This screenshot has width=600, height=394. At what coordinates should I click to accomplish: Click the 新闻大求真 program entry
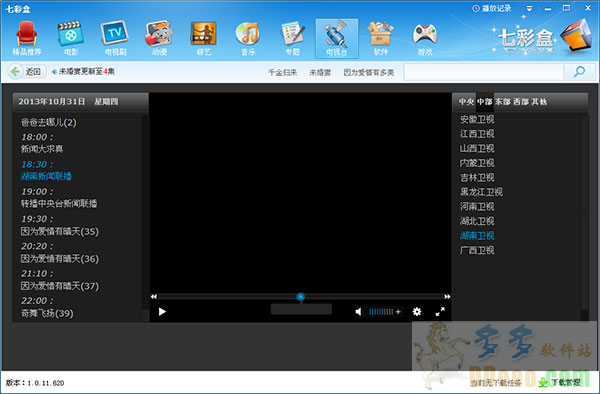(x=42, y=149)
